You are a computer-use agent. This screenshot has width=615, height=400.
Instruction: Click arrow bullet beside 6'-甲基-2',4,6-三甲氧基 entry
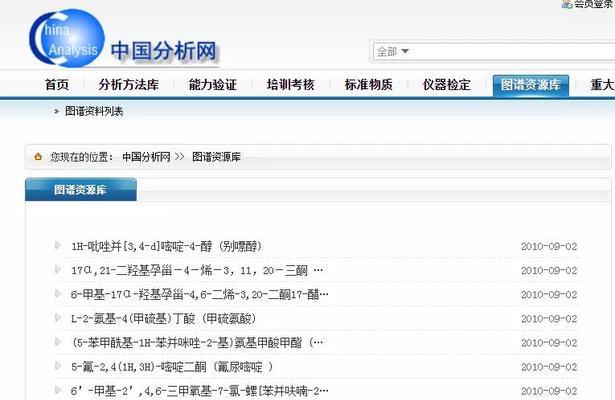pyautogui.click(x=58, y=390)
